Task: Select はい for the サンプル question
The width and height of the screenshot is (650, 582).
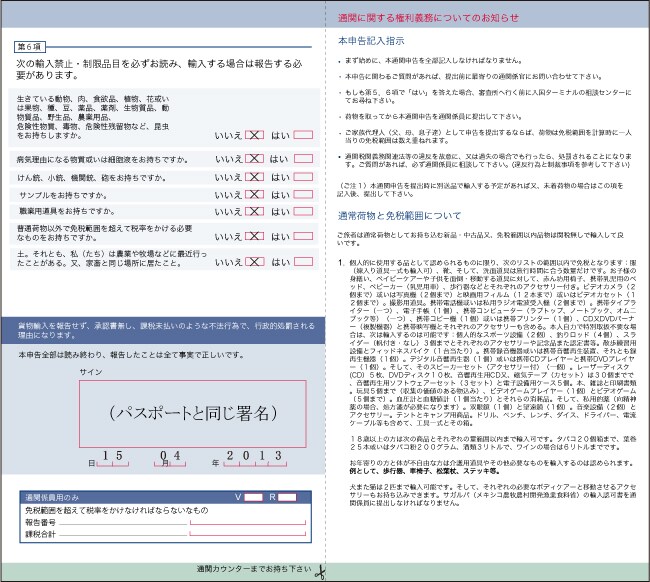Action: coord(303,194)
